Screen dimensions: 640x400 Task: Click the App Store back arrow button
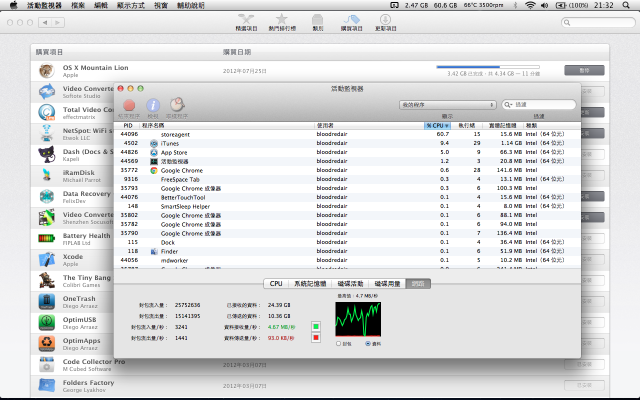(x=45, y=22)
